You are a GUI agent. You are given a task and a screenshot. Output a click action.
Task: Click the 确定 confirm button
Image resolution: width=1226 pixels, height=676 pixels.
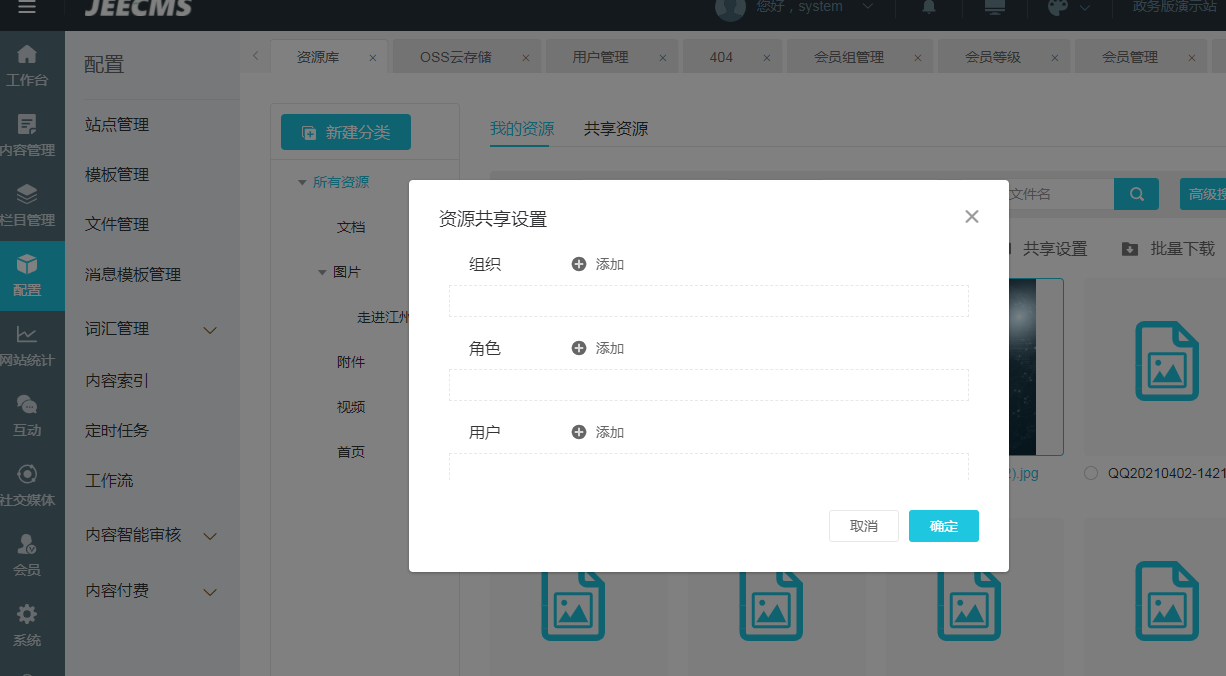click(943, 526)
